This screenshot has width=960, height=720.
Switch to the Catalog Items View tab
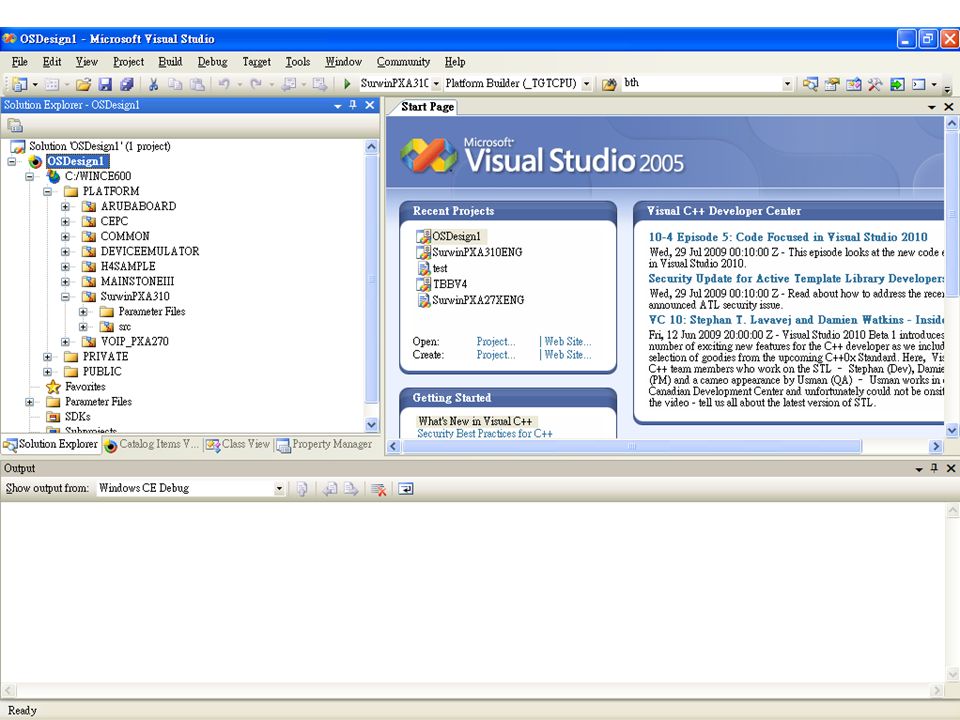click(x=151, y=444)
